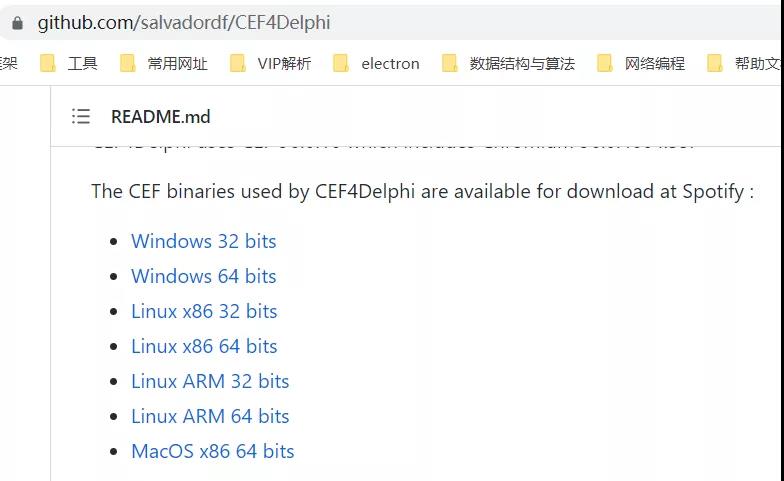Click the lock icon in address bar

(x=17, y=23)
